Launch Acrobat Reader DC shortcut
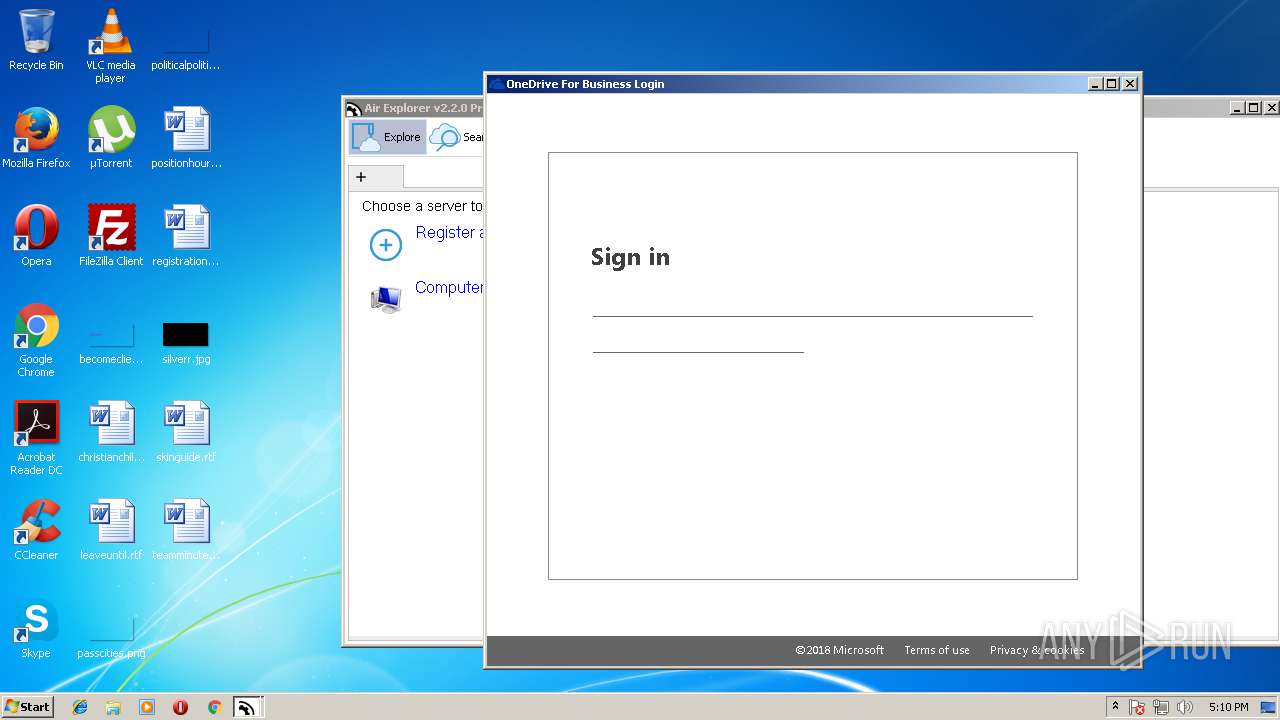1280x720 pixels. 36,438
